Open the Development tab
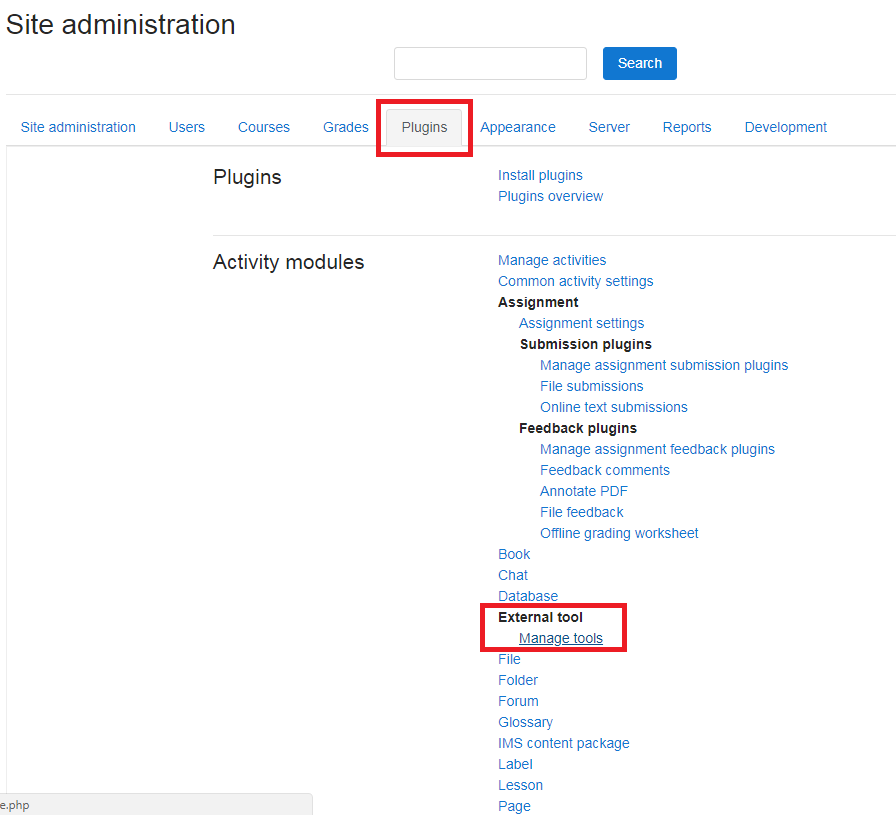 tap(786, 127)
